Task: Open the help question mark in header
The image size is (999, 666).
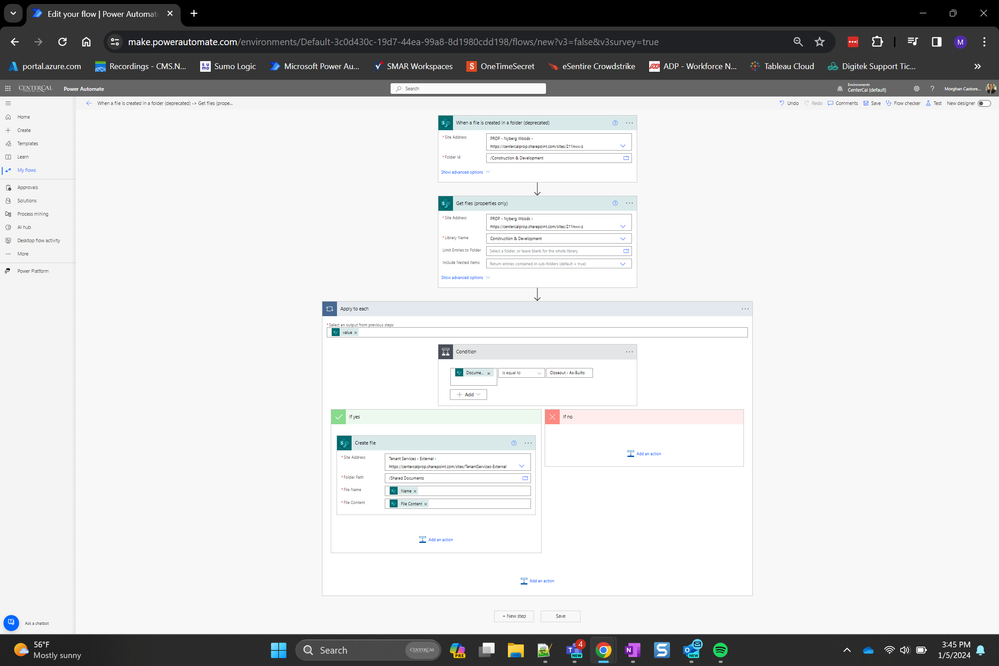Action: coord(932,89)
